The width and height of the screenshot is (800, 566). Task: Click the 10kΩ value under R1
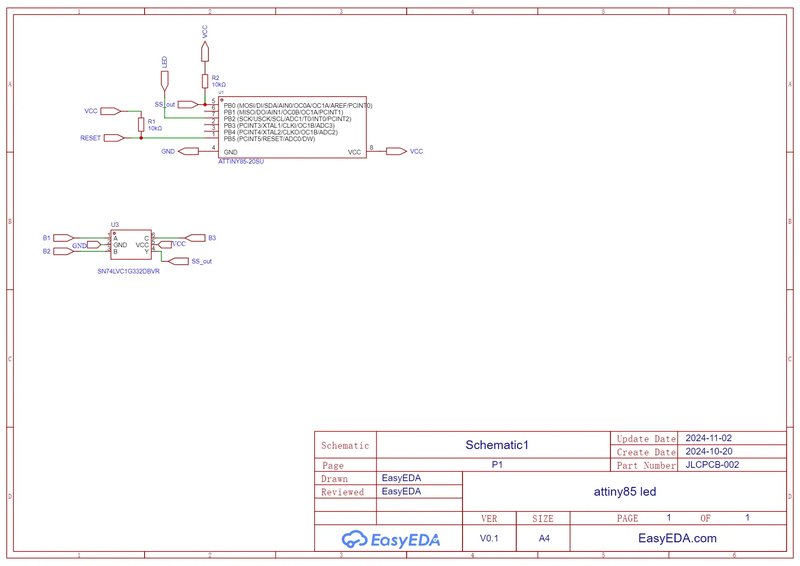coord(155,128)
